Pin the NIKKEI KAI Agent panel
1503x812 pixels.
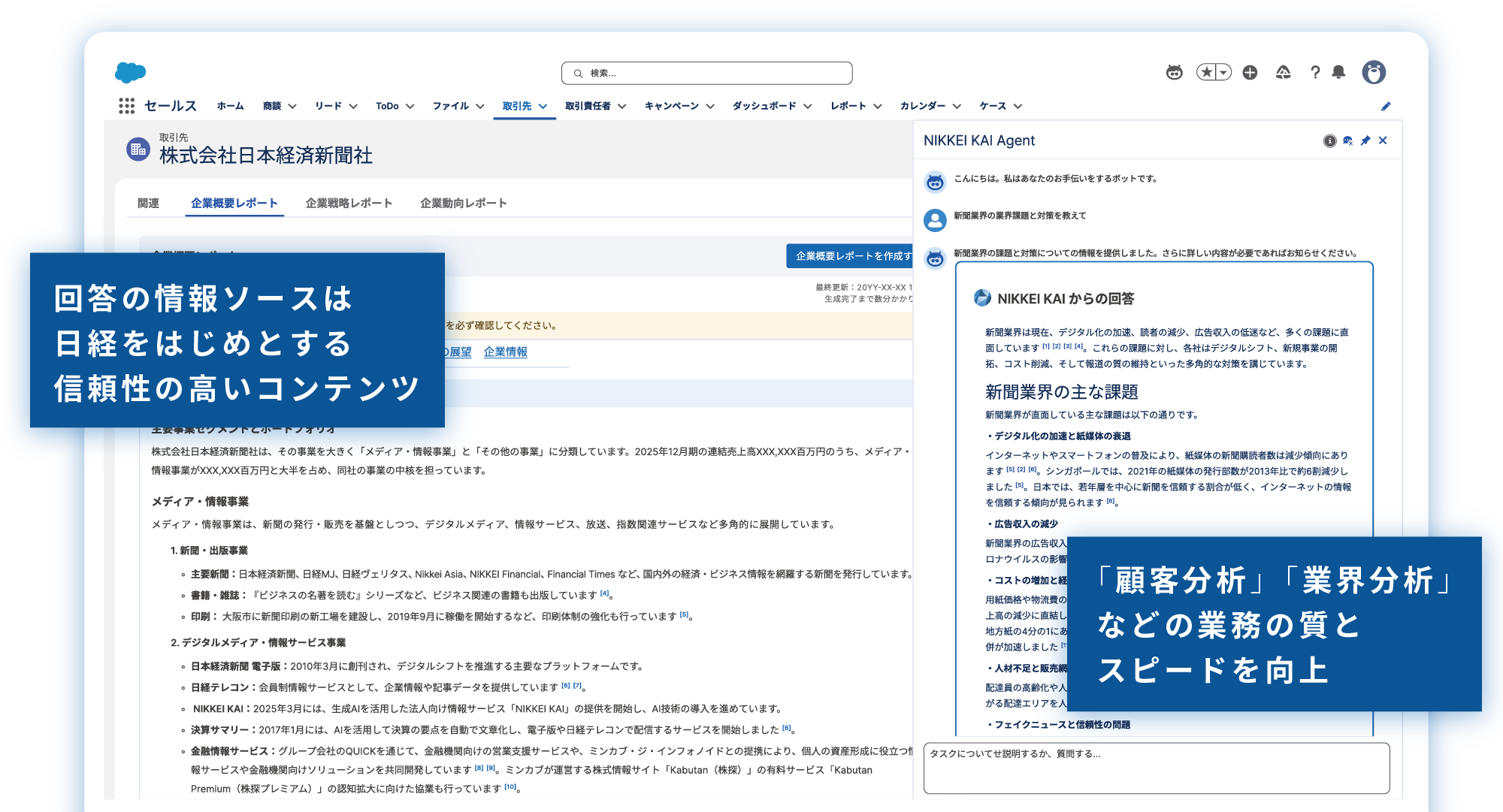pyautogui.click(x=1365, y=140)
